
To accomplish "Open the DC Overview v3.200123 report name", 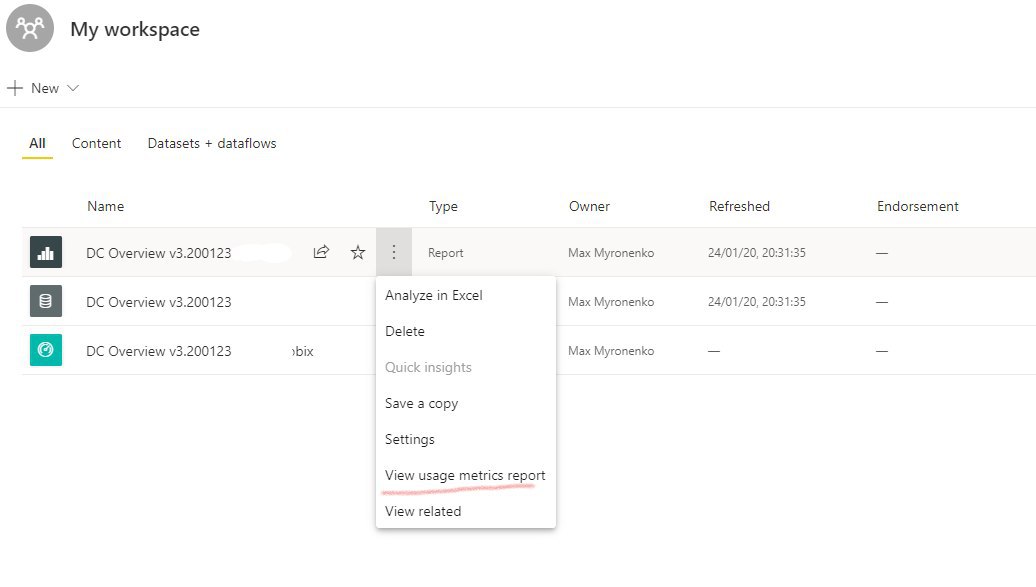I will 159,253.
